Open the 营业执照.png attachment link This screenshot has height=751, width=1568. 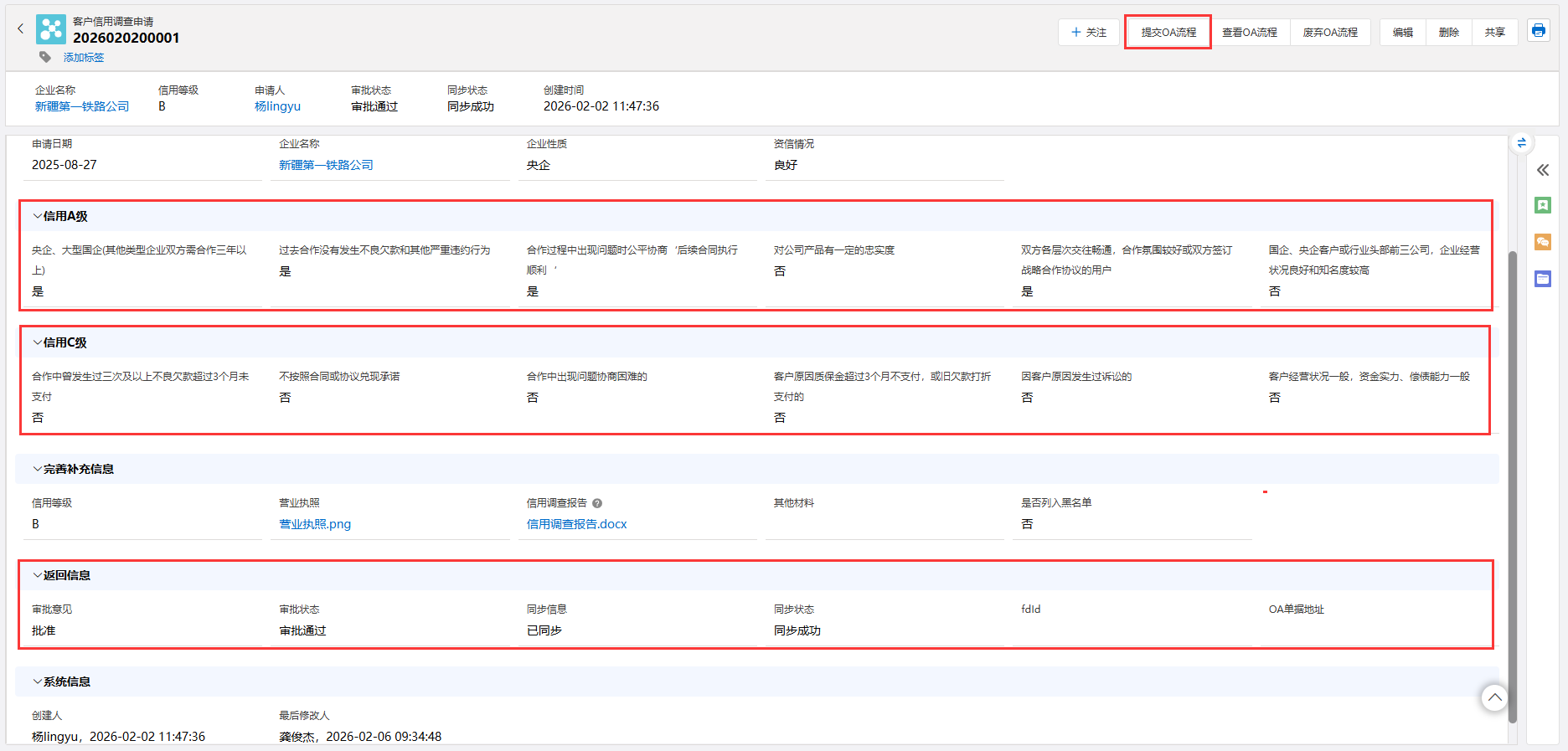coord(315,524)
